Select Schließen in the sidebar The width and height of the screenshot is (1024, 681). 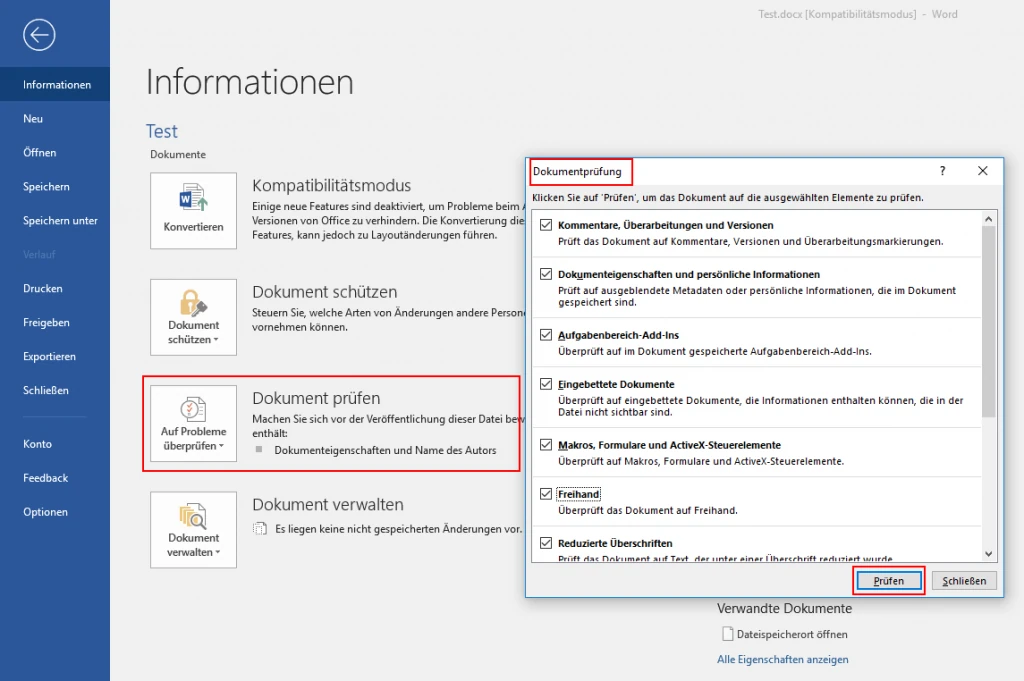click(55, 390)
